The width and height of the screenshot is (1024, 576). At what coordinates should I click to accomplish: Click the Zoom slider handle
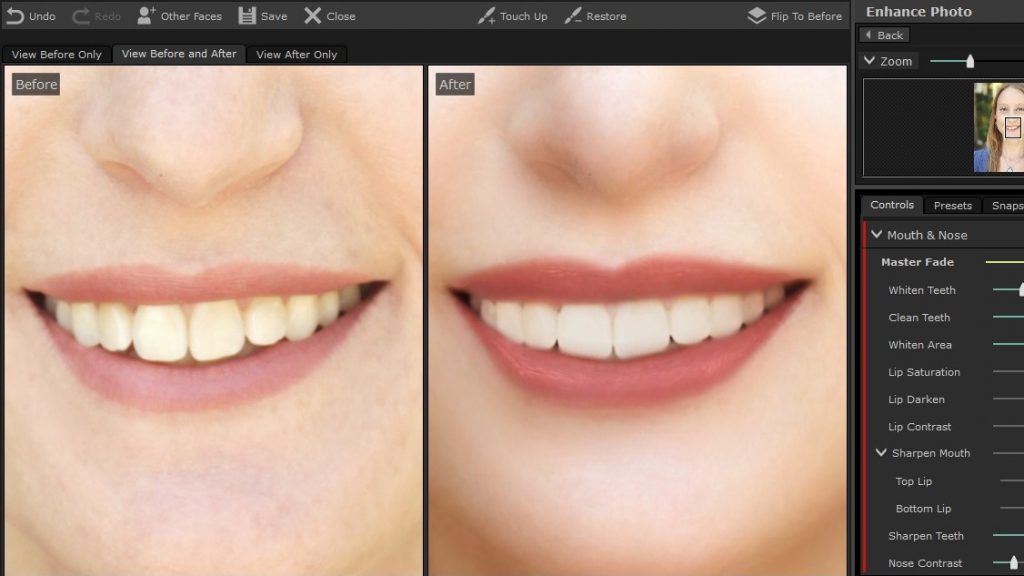970,61
